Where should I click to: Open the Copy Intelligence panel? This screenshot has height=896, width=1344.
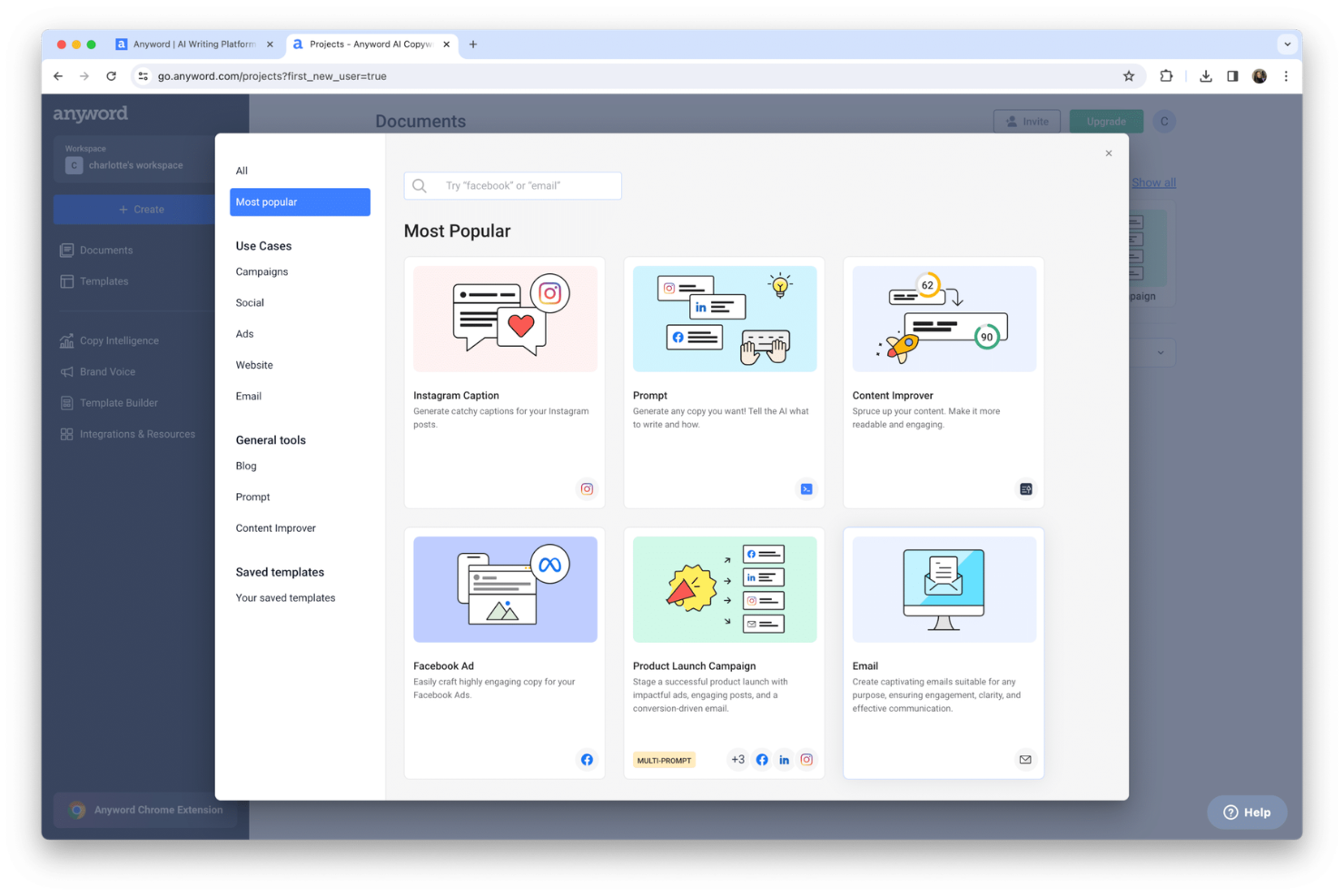[x=119, y=340]
